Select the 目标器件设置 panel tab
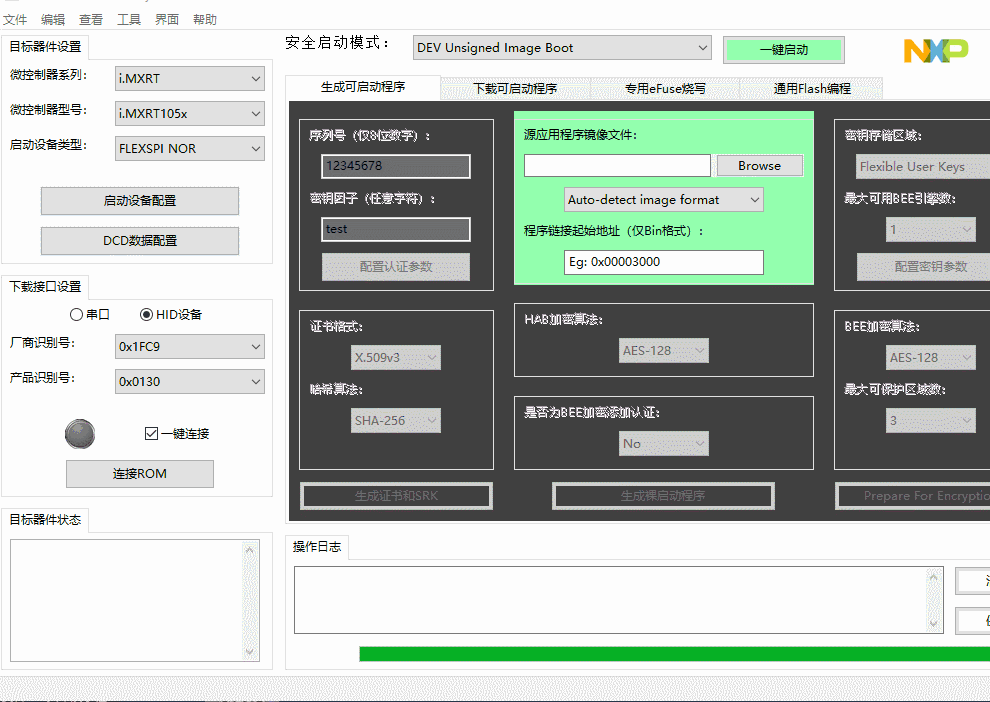This screenshot has height=702, width=990. coord(45,47)
